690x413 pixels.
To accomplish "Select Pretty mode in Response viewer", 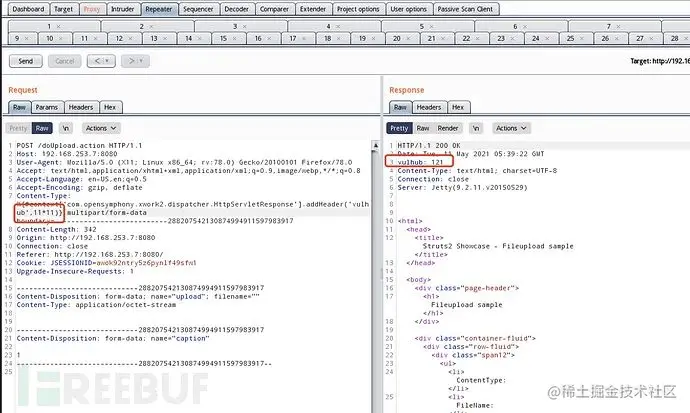I will (x=399, y=128).
